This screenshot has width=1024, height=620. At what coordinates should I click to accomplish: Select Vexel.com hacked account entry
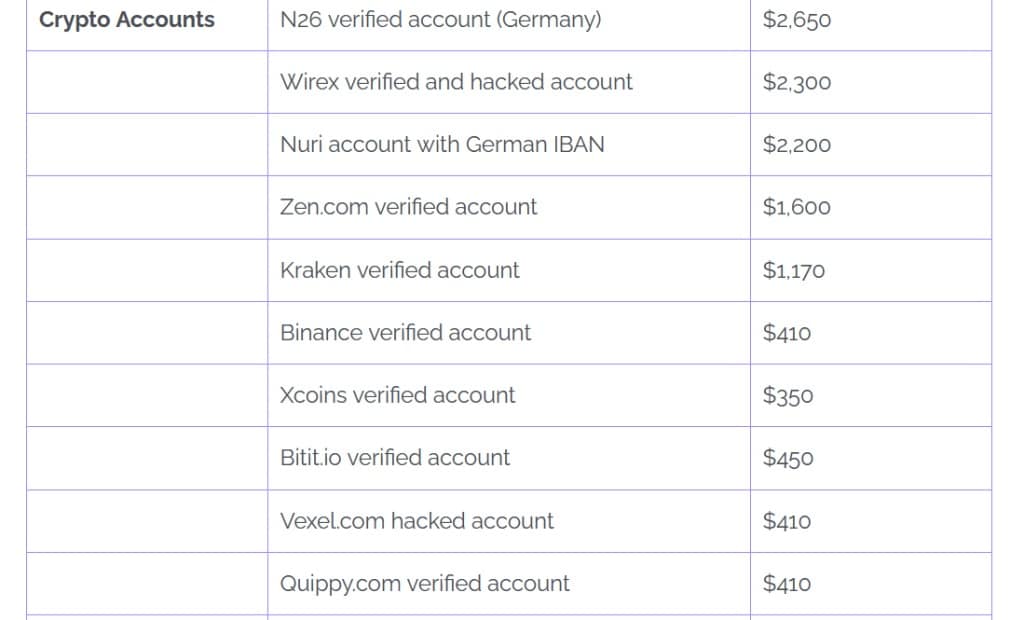click(417, 521)
